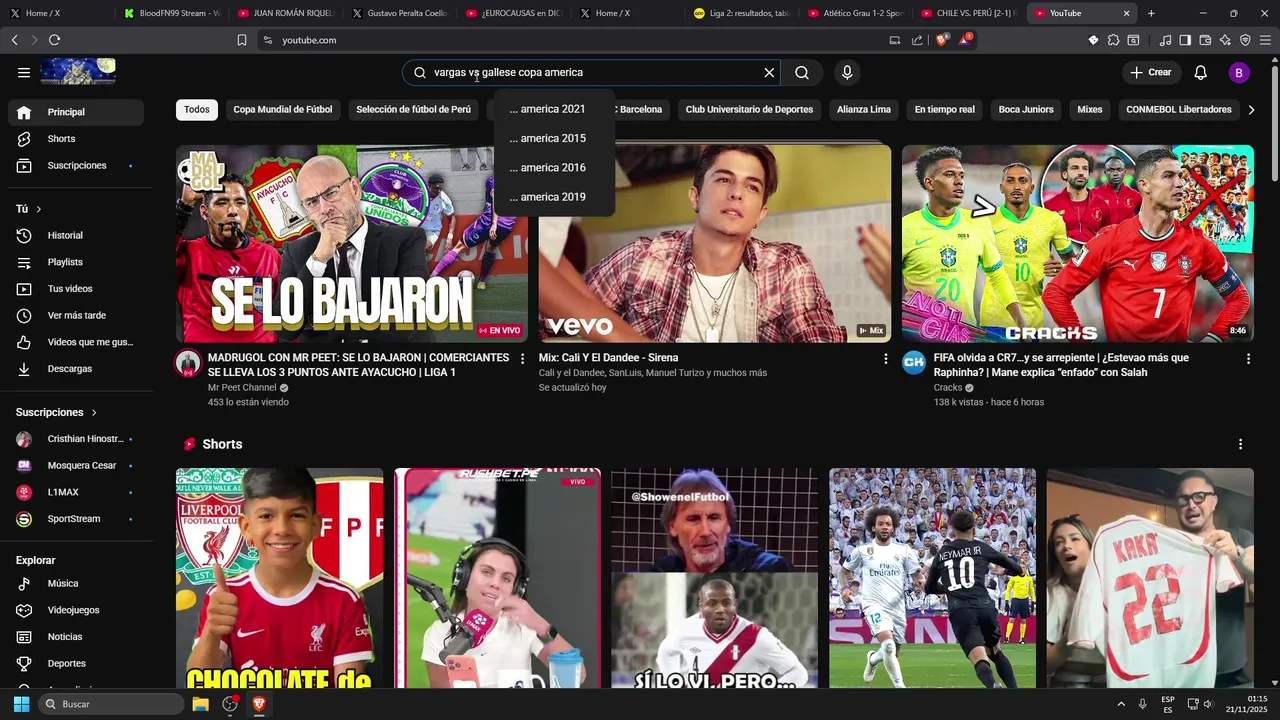Open Ver más tarde list
The width and height of the screenshot is (1280, 720).
(76, 315)
